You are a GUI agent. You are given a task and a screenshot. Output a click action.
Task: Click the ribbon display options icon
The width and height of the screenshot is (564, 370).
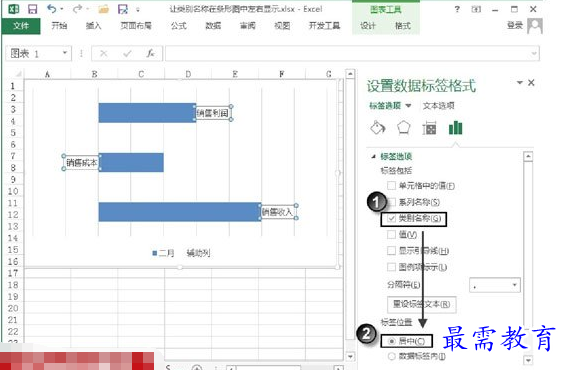coord(476,9)
